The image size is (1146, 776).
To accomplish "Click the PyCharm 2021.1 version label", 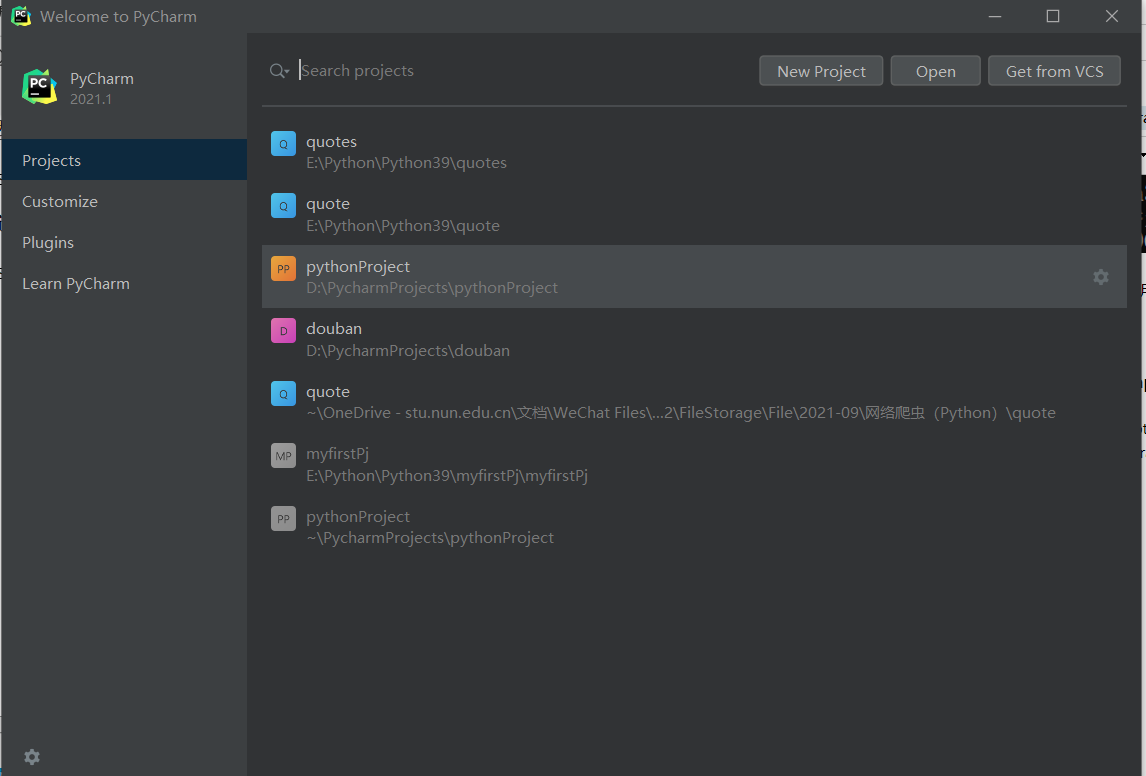I will coord(91,99).
